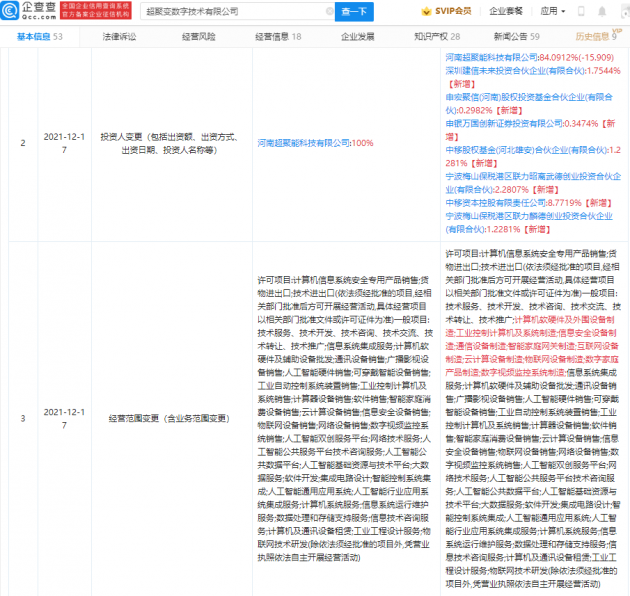Open 企业套餐 link
The image size is (630, 596).
(506, 11)
